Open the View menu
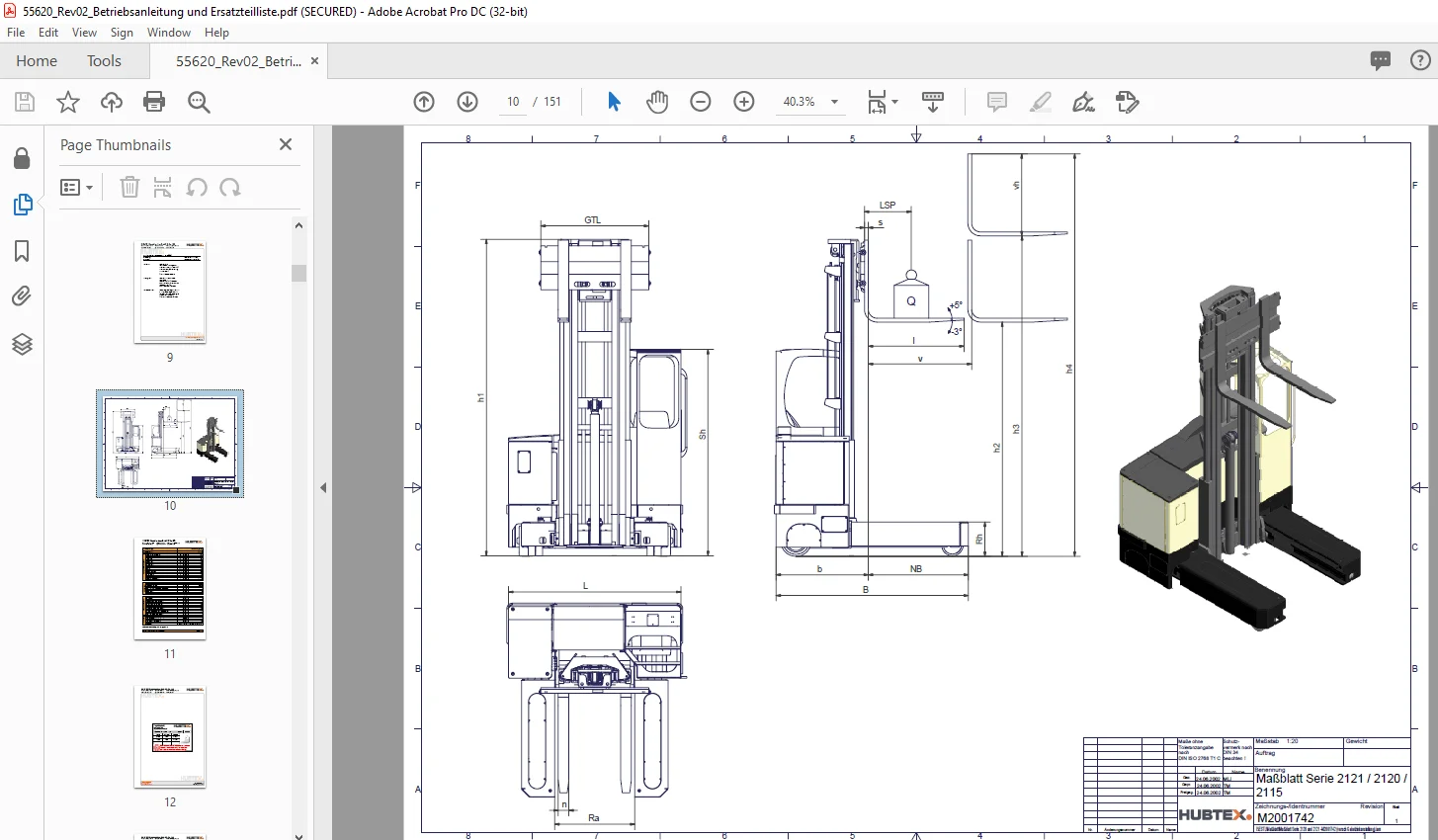 click(x=84, y=33)
